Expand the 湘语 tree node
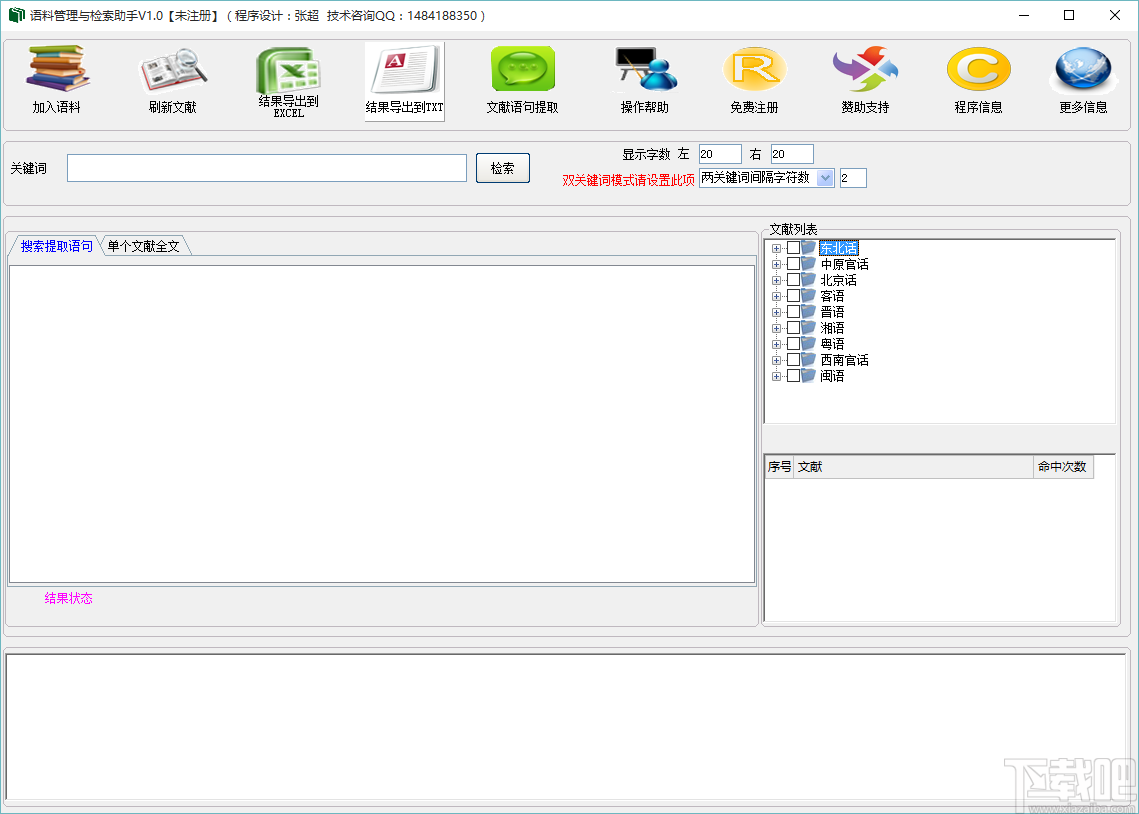The width and height of the screenshot is (1139, 814). (x=777, y=328)
